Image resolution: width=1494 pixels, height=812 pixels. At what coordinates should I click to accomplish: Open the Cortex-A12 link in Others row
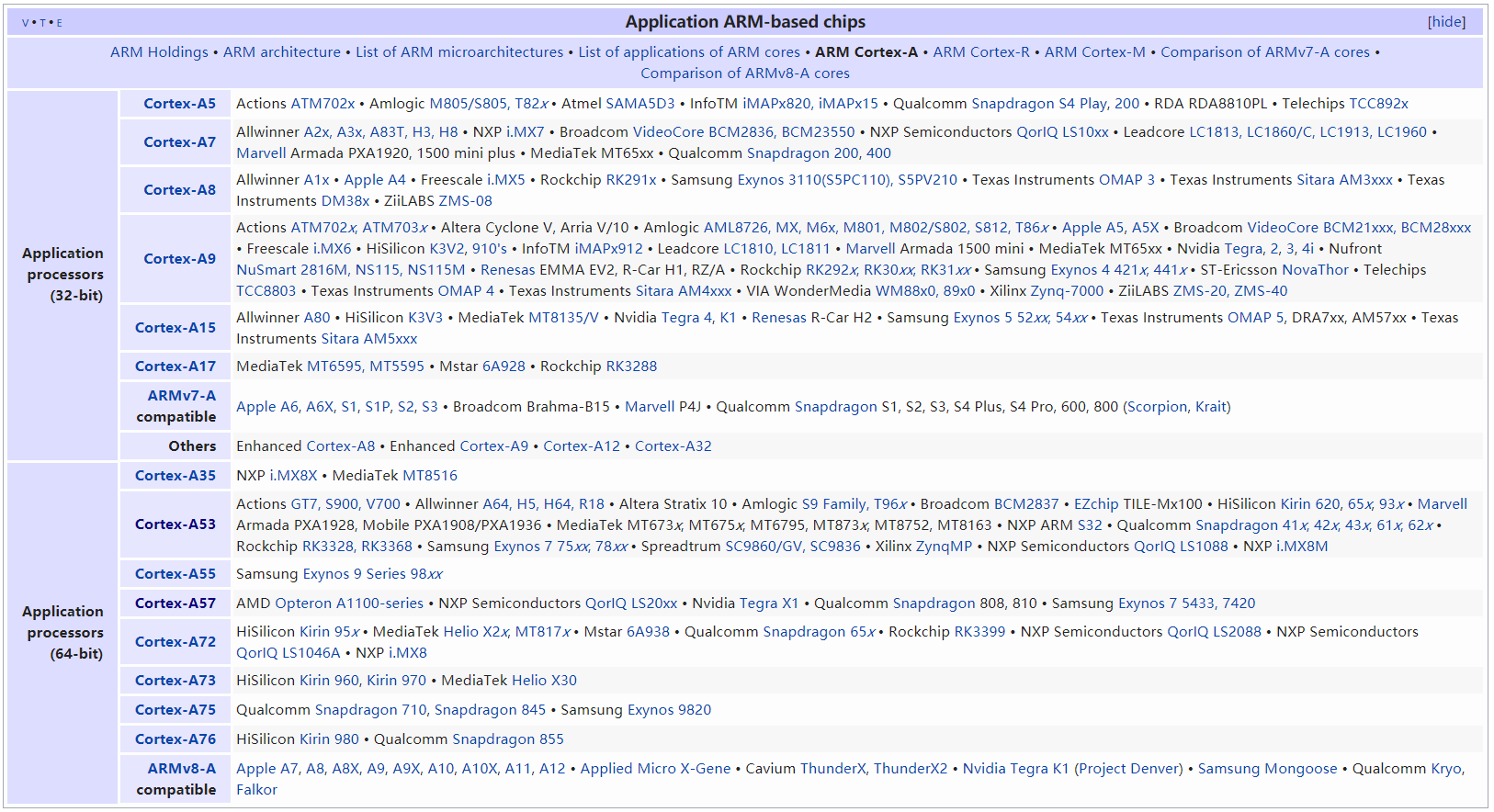pyautogui.click(x=582, y=446)
